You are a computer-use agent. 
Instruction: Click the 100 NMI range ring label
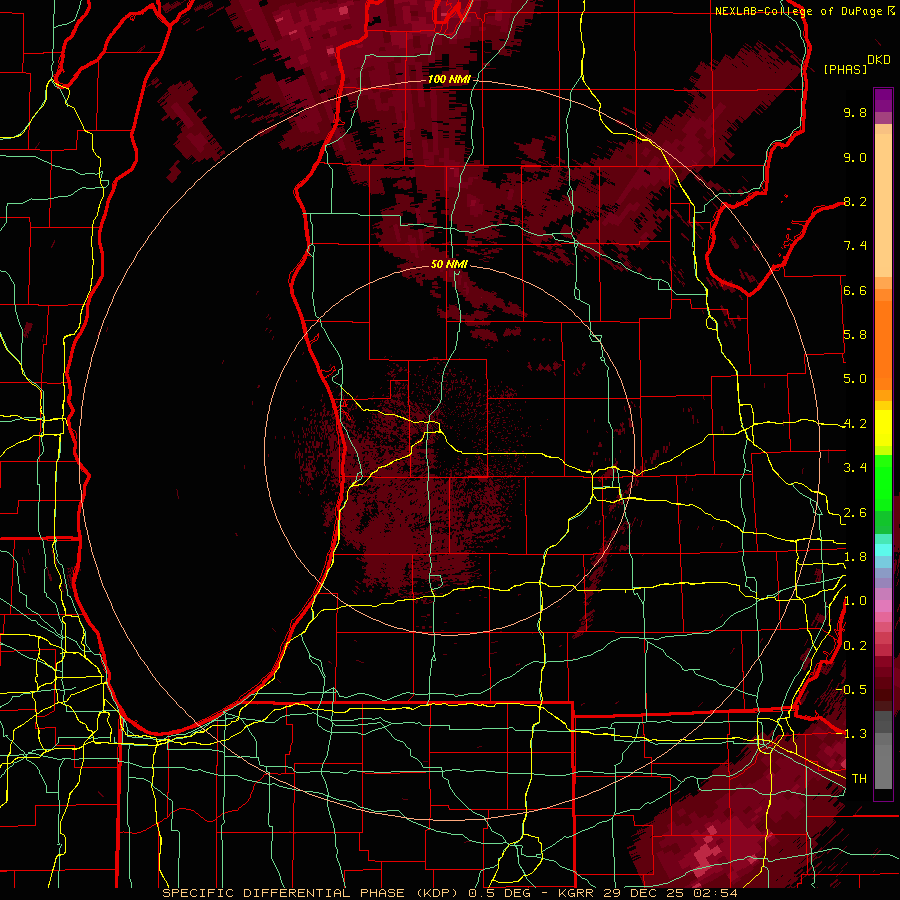point(449,79)
